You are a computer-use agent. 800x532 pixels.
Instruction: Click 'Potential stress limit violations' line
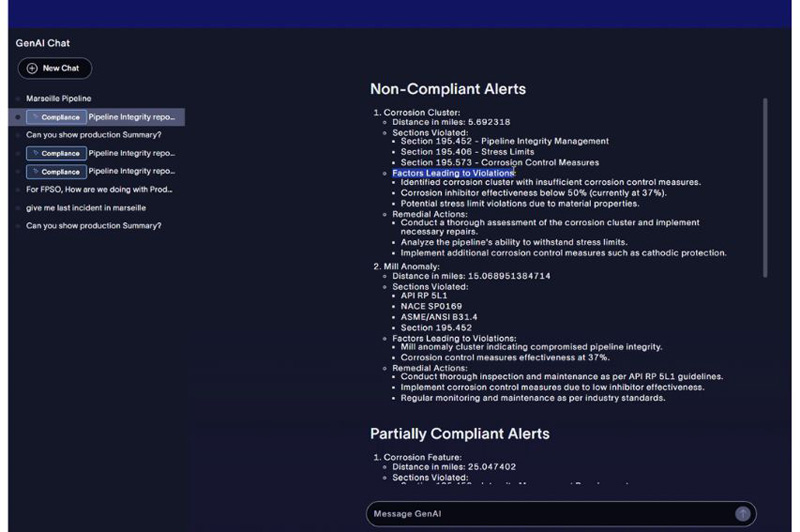519,204
